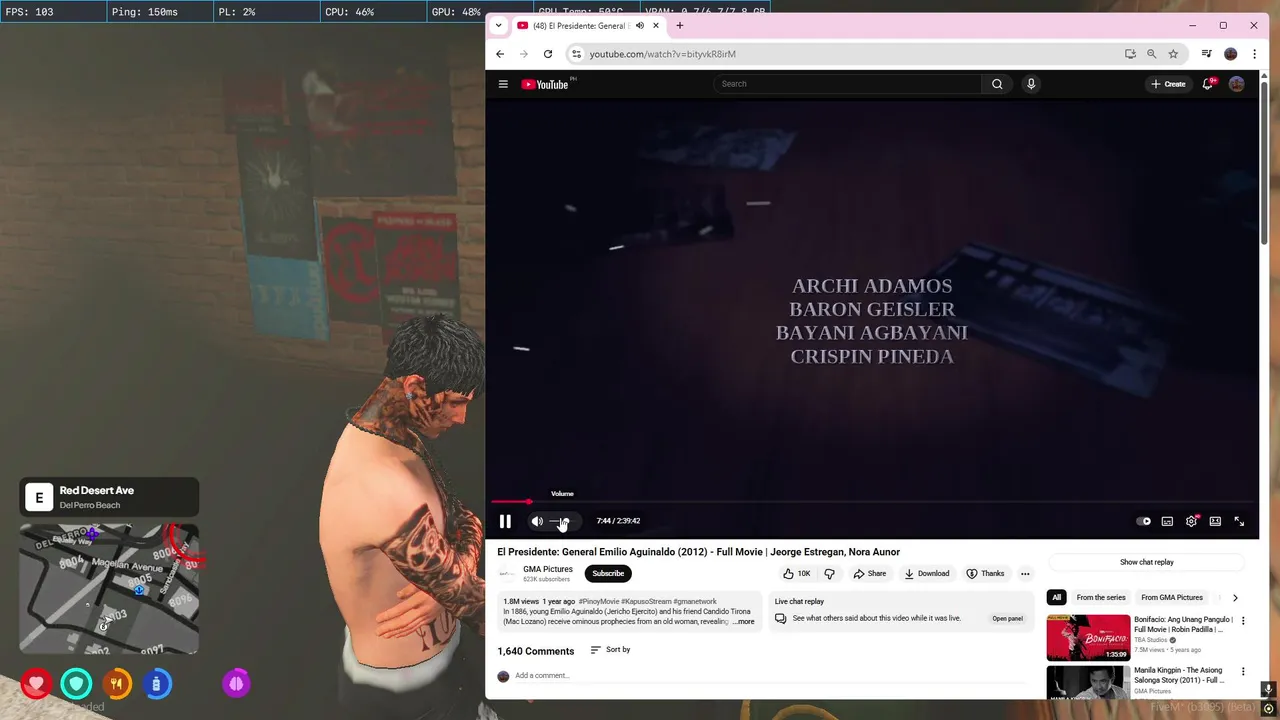Mute the video with speaker icon
Image resolution: width=1280 pixels, height=720 pixels.
tap(537, 521)
